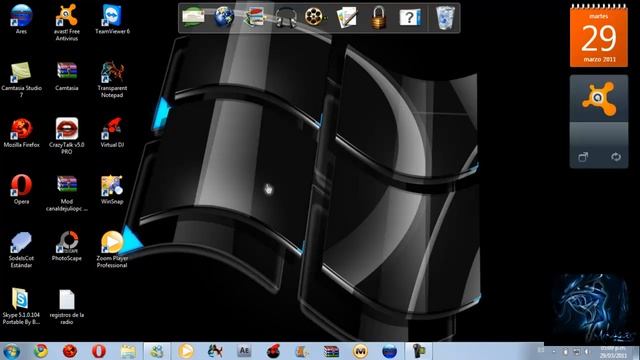
Task: Open the Windows Start menu
Action: pyautogui.click(x=11, y=351)
